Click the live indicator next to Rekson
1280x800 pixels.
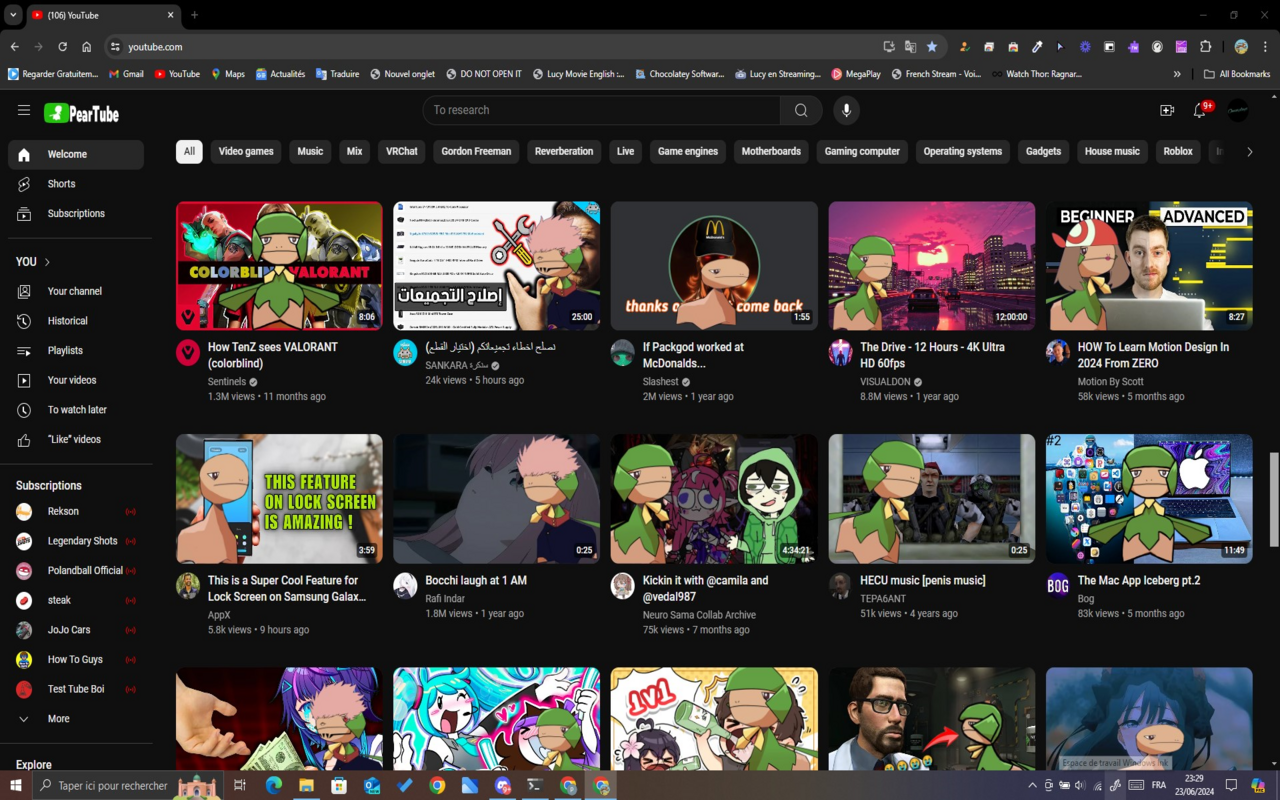tap(131, 511)
